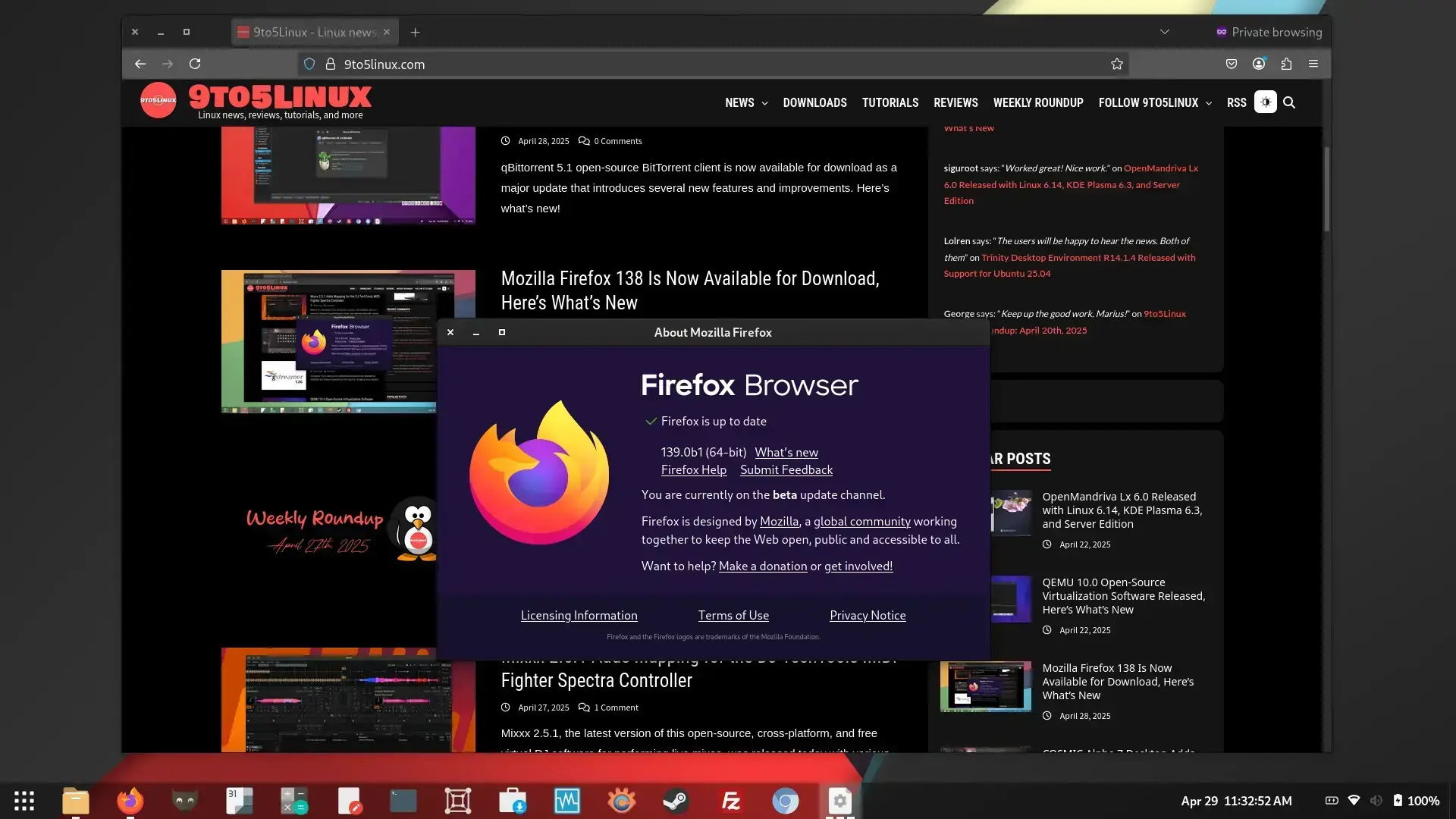Open a new tab with plus button
Image resolution: width=1456 pixels, height=819 pixels.
click(415, 33)
